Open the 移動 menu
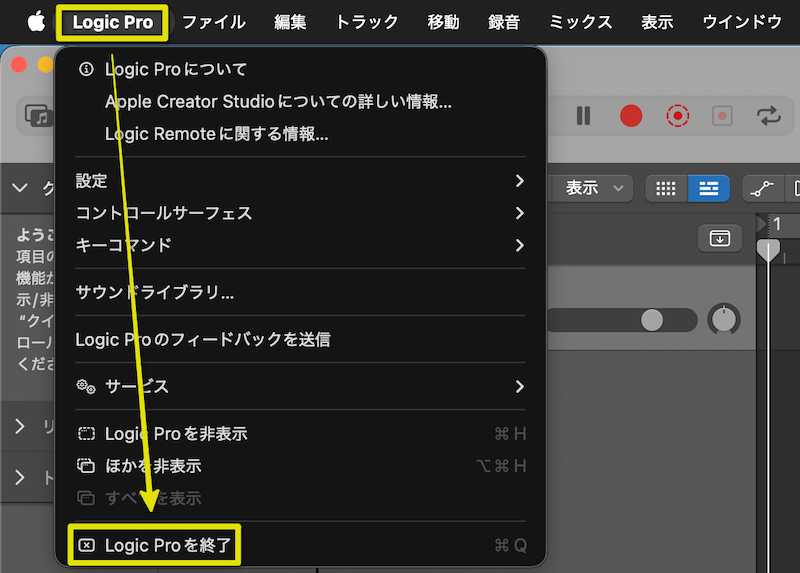Screen dimensions: 800x573 [443, 22]
